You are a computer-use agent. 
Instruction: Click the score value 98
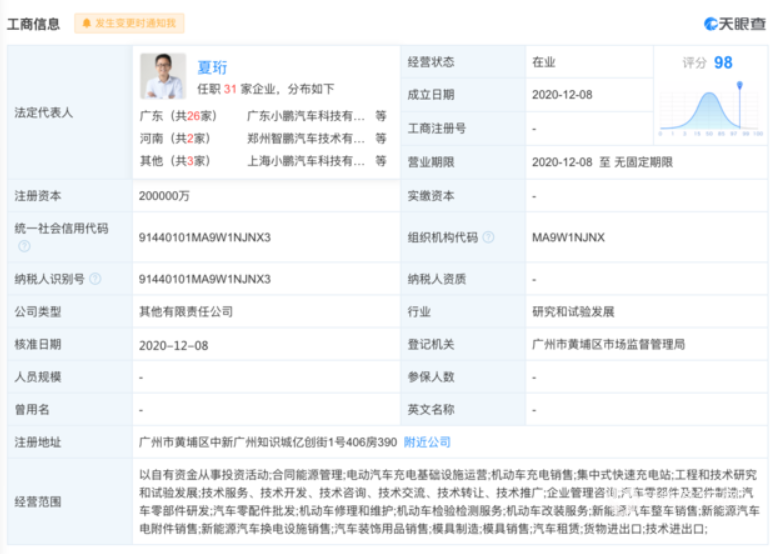coord(723,63)
